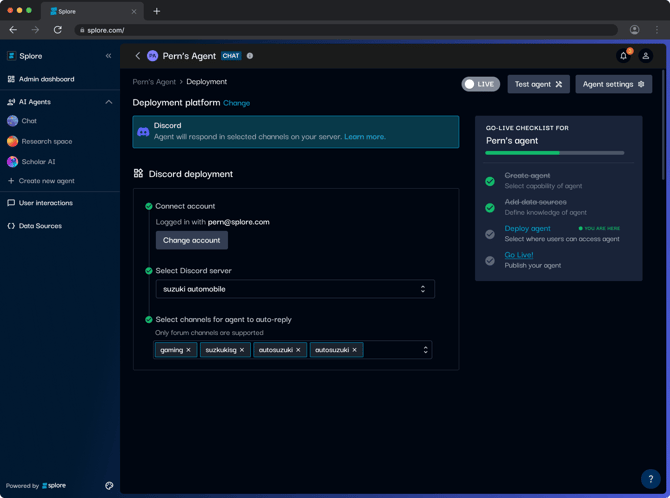Click Create agent checklist item
Viewport: 670px width, 498px height.
pos(527,175)
